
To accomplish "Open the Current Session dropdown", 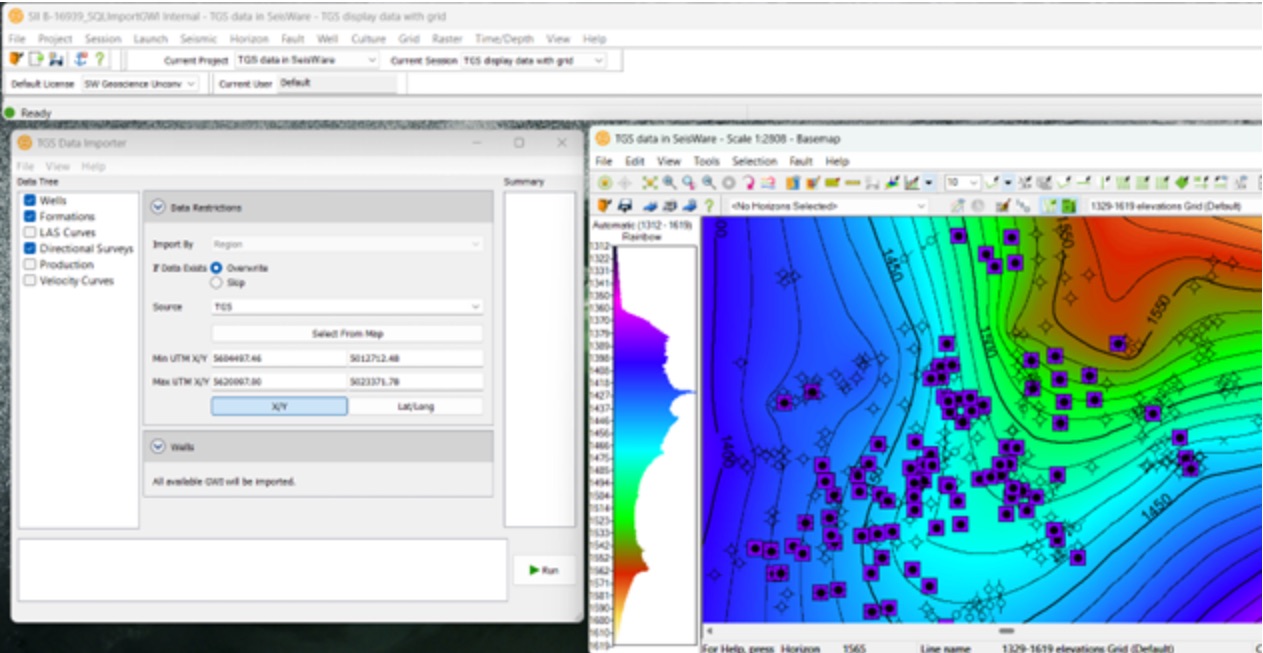I will coord(534,60).
